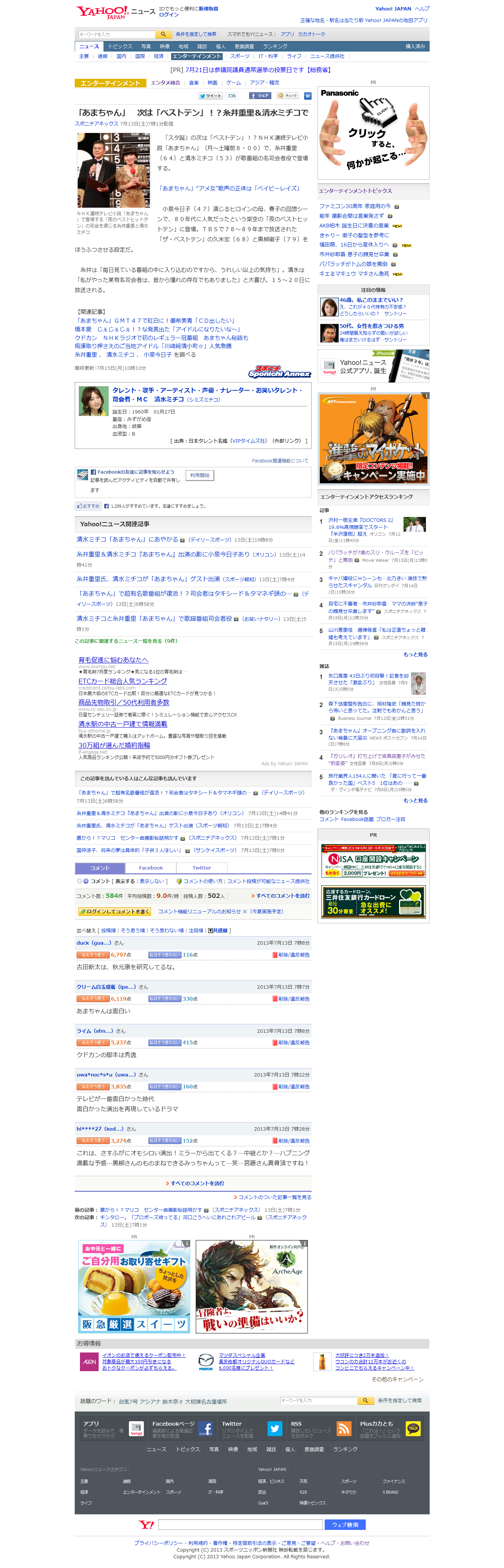Viewport: 504px width, 1568px height.
Task: Click the mixi check button above the article
Action: [288, 96]
